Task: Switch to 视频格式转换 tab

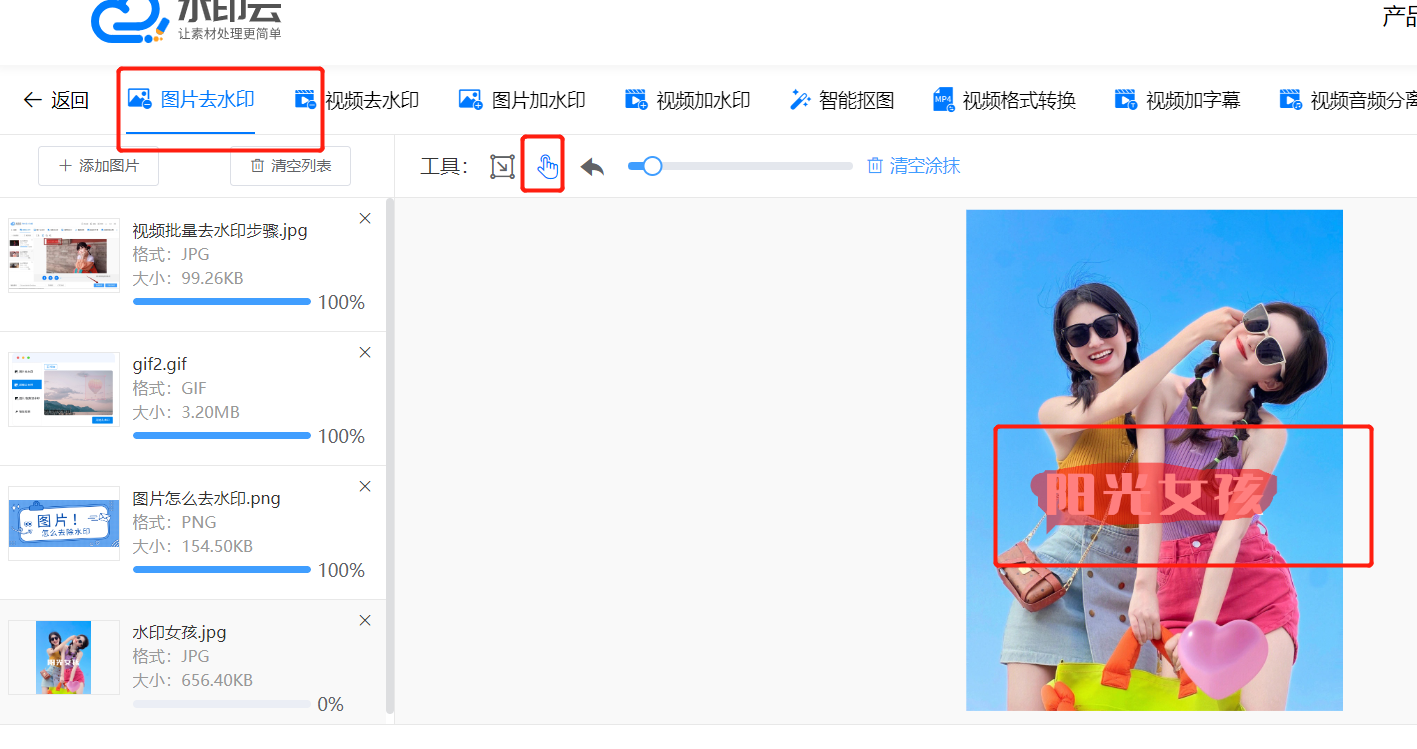Action: coord(1004,100)
